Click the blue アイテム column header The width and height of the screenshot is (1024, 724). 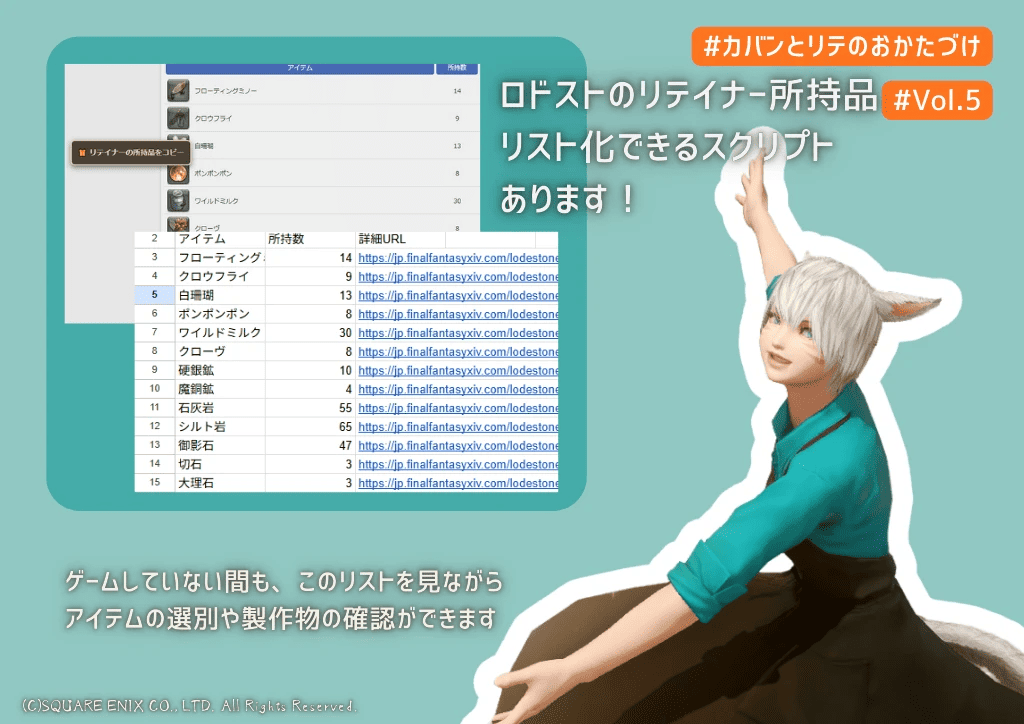coord(299,68)
